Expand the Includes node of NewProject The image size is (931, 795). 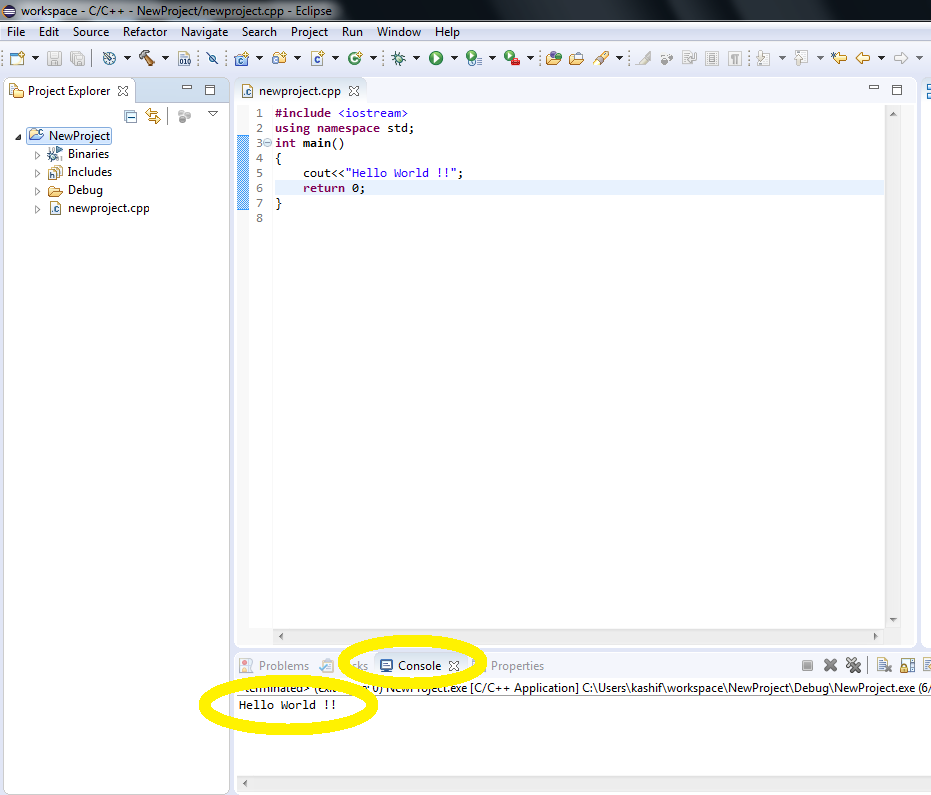(37, 172)
